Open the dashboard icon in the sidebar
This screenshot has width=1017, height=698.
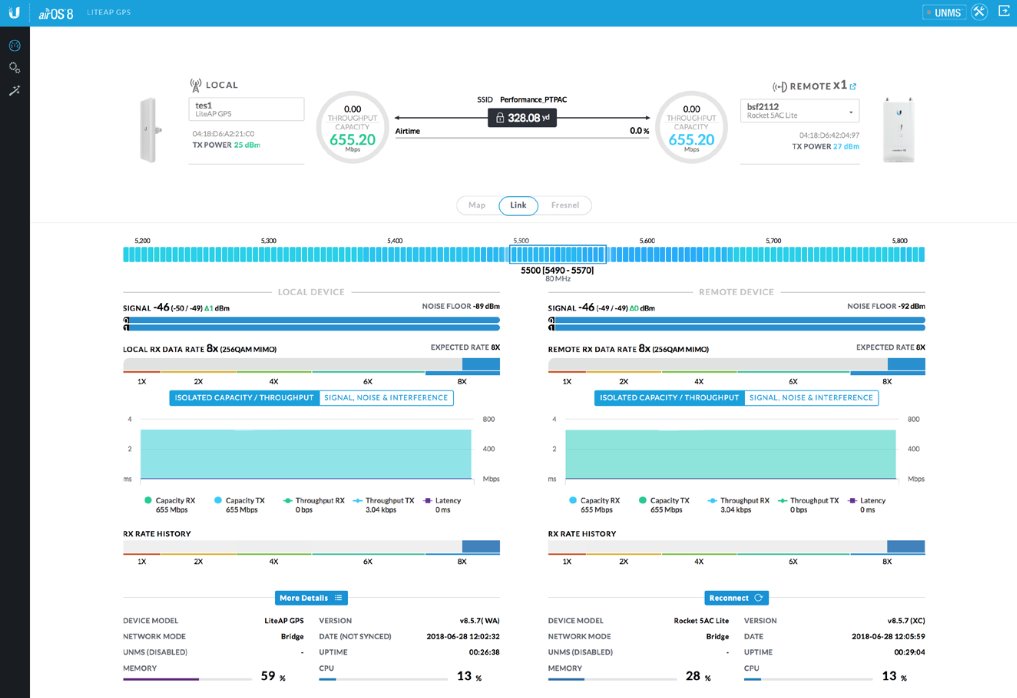point(14,46)
